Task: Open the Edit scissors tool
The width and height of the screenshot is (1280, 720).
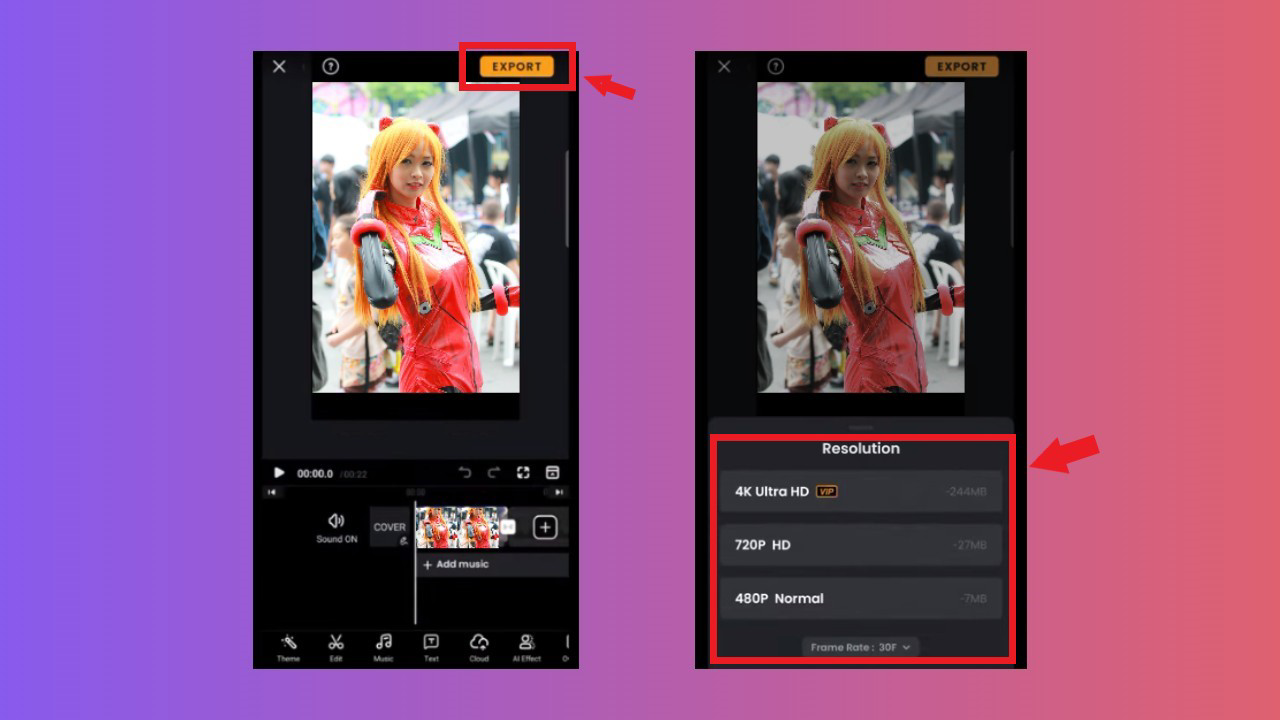Action: (x=335, y=648)
